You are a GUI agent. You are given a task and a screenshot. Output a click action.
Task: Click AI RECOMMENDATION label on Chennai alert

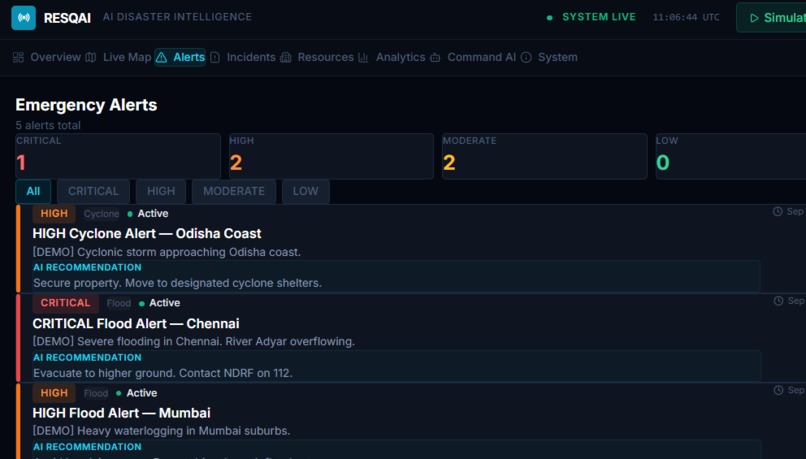pyautogui.click(x=87, y=357)
